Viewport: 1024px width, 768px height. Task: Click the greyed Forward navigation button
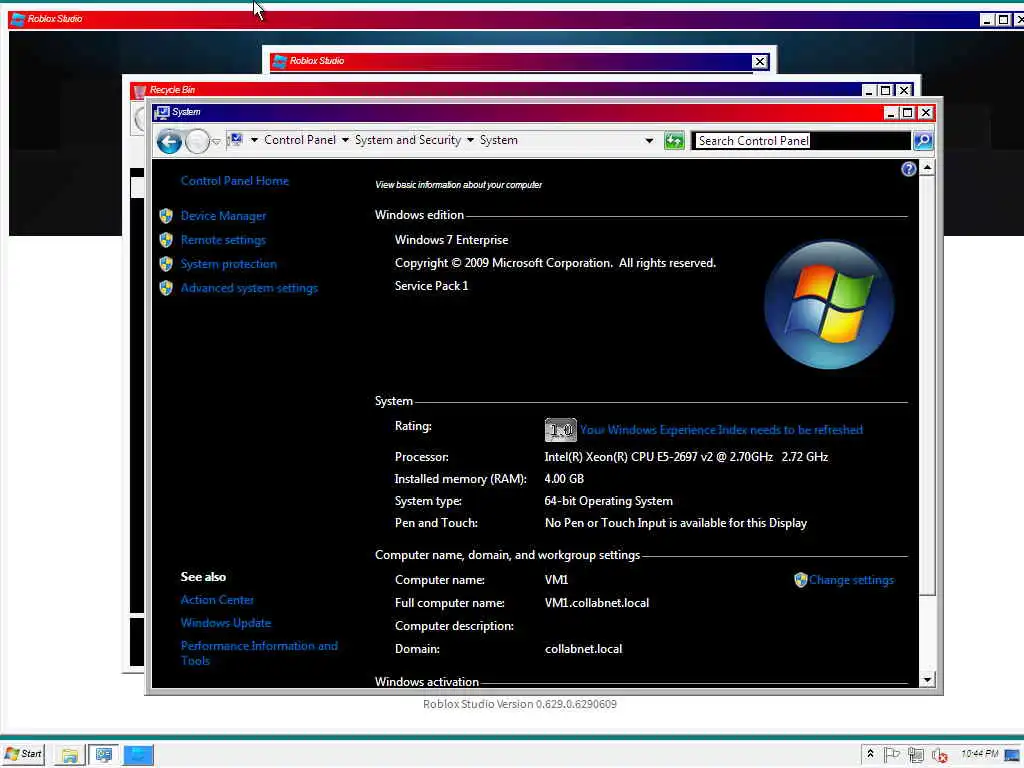click(197, 141)
